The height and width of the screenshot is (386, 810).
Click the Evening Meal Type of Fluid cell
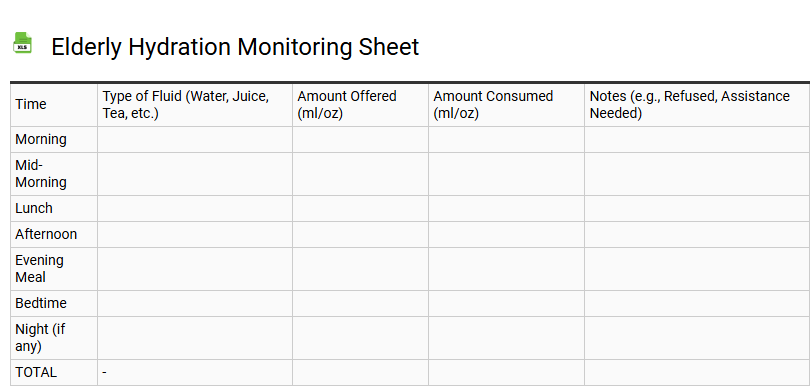pos(195,269)
